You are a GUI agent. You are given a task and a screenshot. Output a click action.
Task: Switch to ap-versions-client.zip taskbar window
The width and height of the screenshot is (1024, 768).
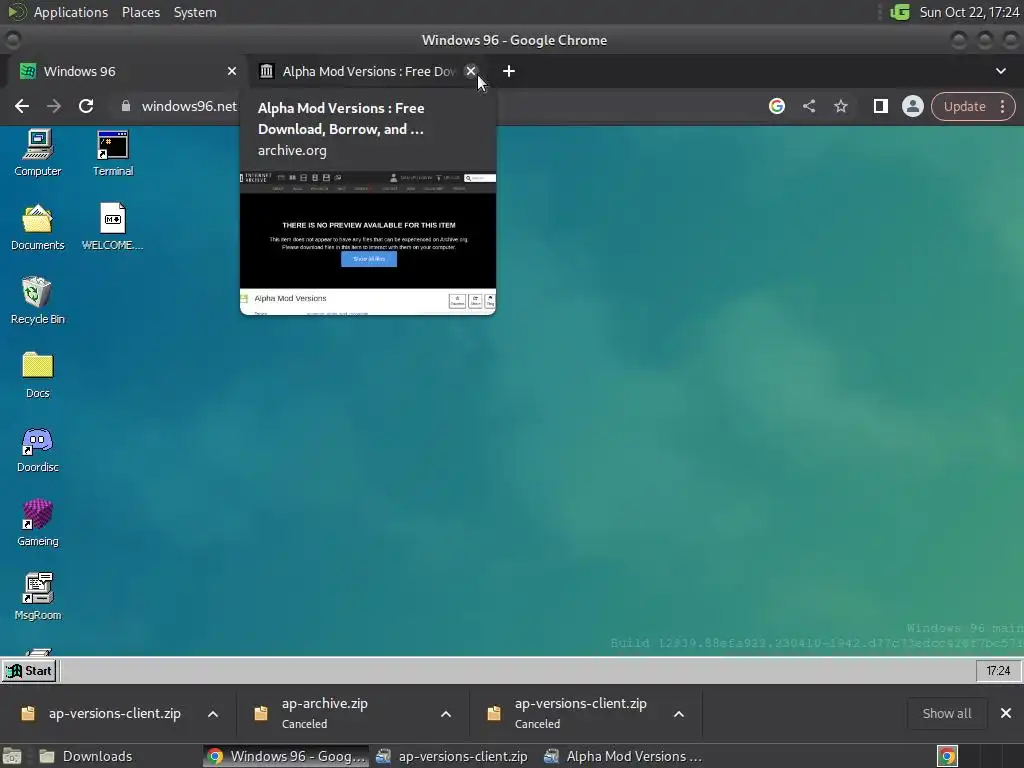point(452,756)
